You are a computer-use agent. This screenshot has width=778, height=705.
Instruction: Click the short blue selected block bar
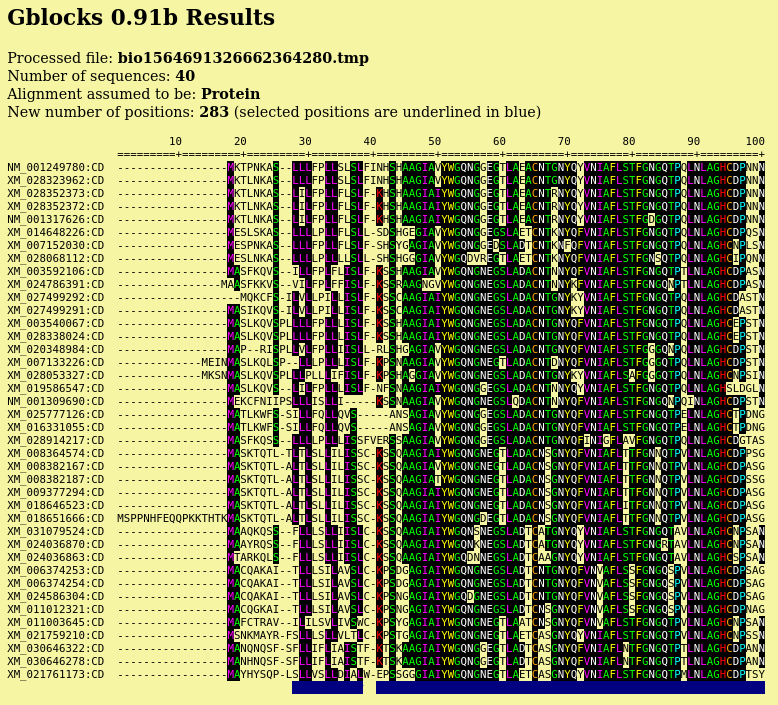point(327,688)
